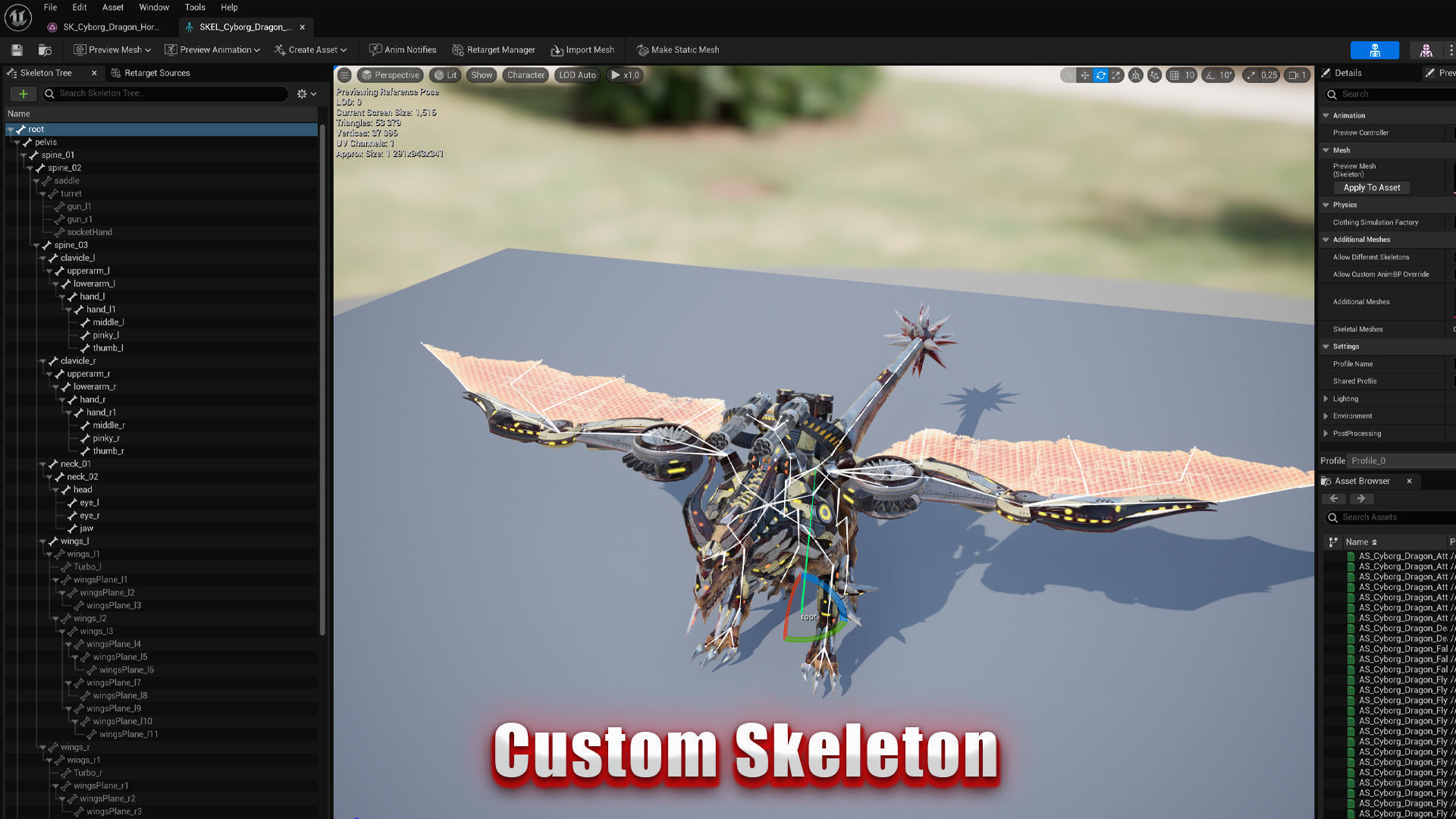
Task: Open the Tools menu
Action: (x=195, y=8)
